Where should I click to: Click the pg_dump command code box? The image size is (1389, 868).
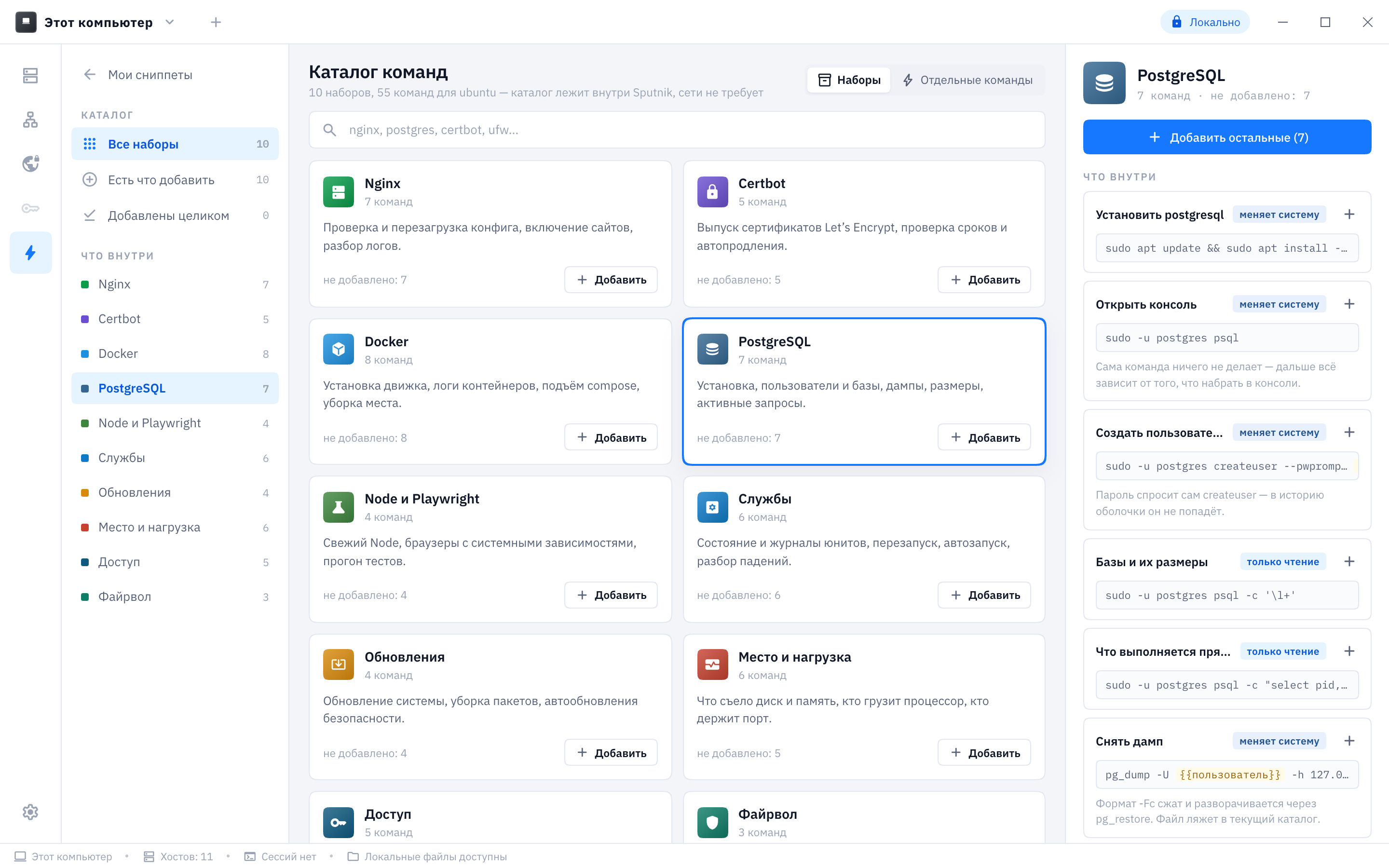1227,774
